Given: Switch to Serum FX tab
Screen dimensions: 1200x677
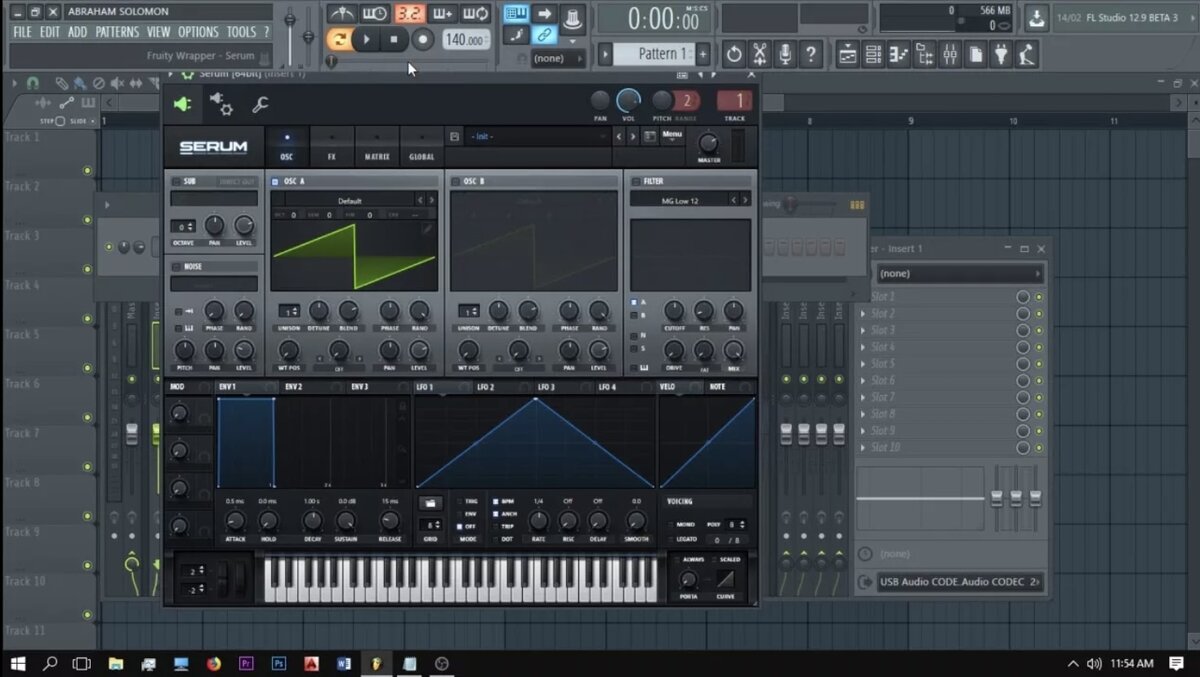Looking at the screenshot, I should 331,146.
